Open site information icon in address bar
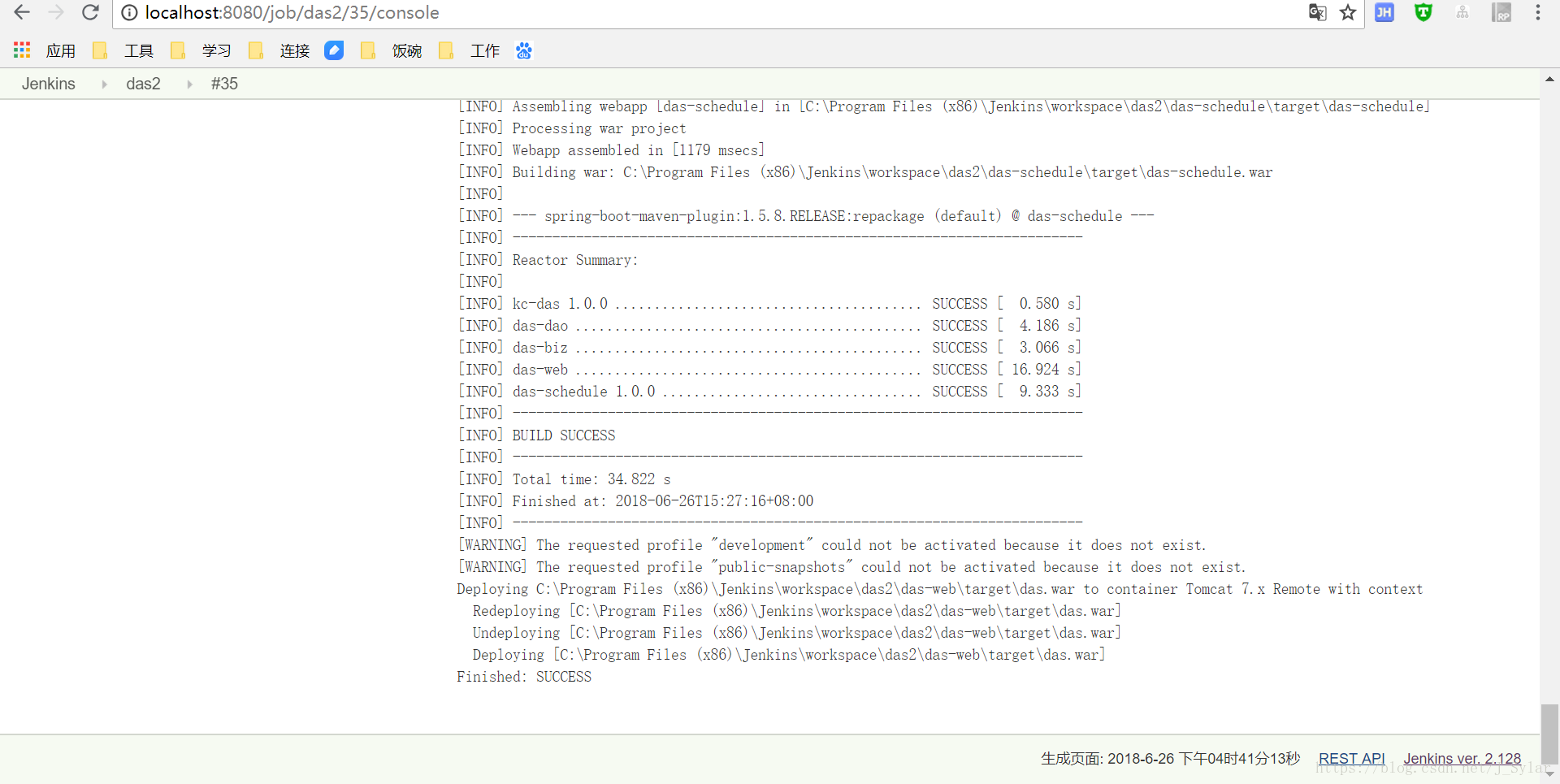1560x784 pixels. (x=129, y=12)
